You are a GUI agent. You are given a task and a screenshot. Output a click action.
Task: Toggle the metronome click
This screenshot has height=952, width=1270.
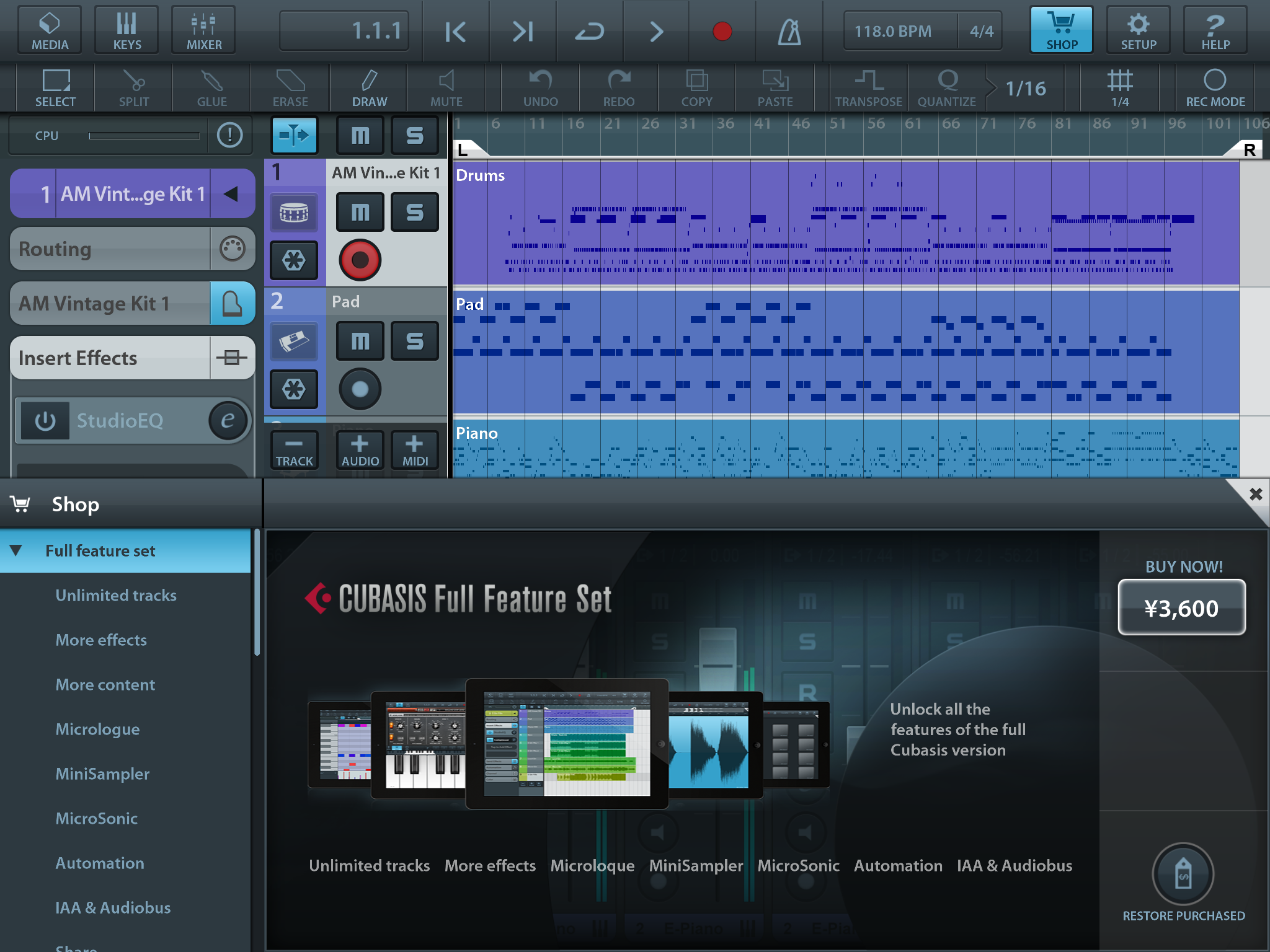point(789,31)
